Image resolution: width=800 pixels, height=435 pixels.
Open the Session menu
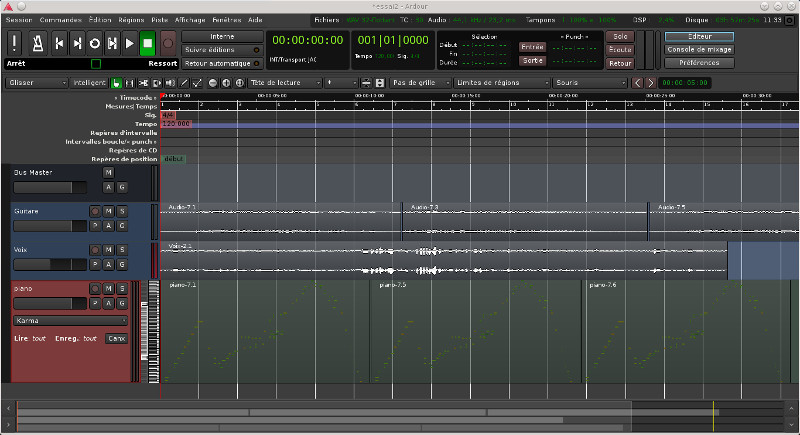18,19
